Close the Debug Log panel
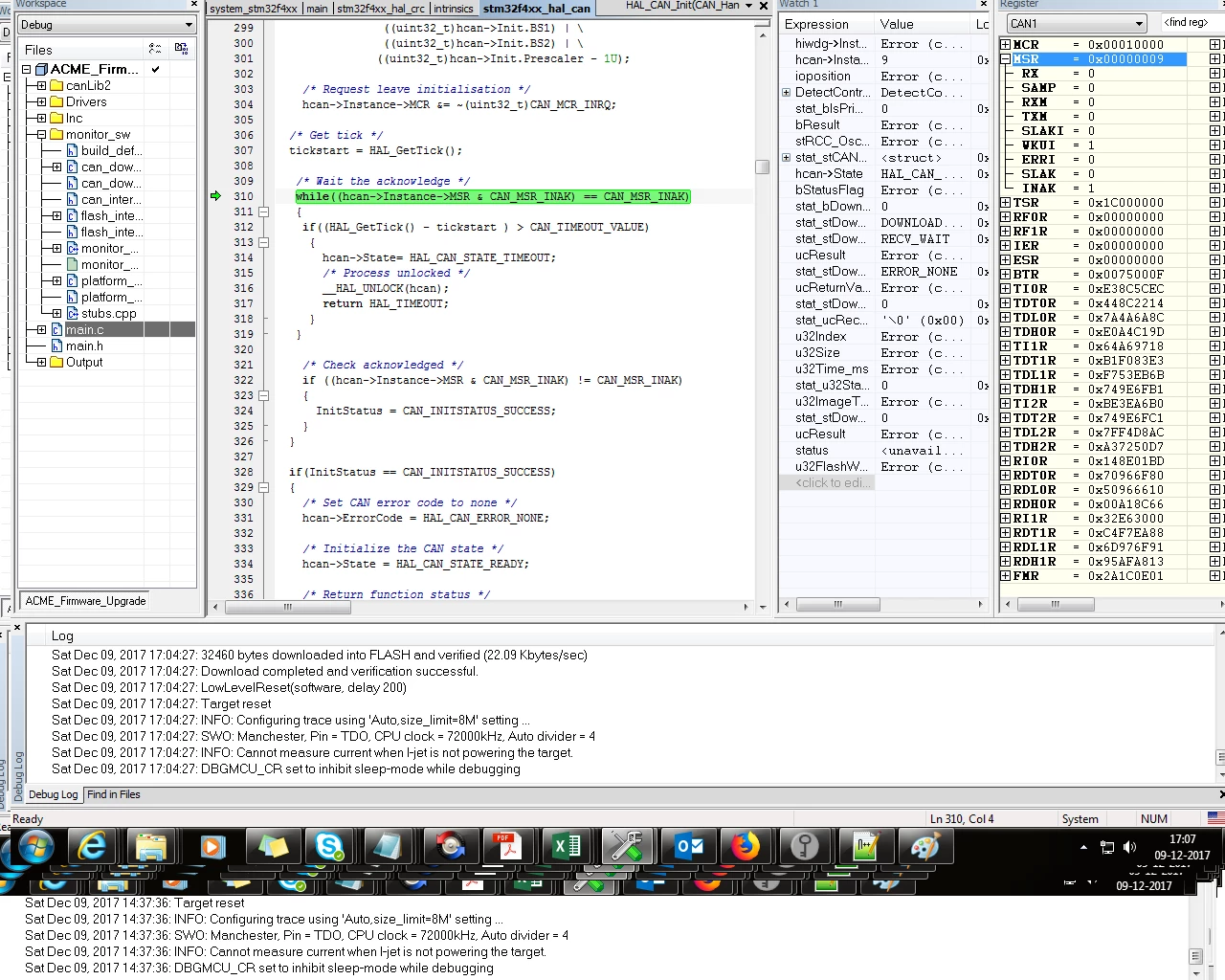 [17, 628]
